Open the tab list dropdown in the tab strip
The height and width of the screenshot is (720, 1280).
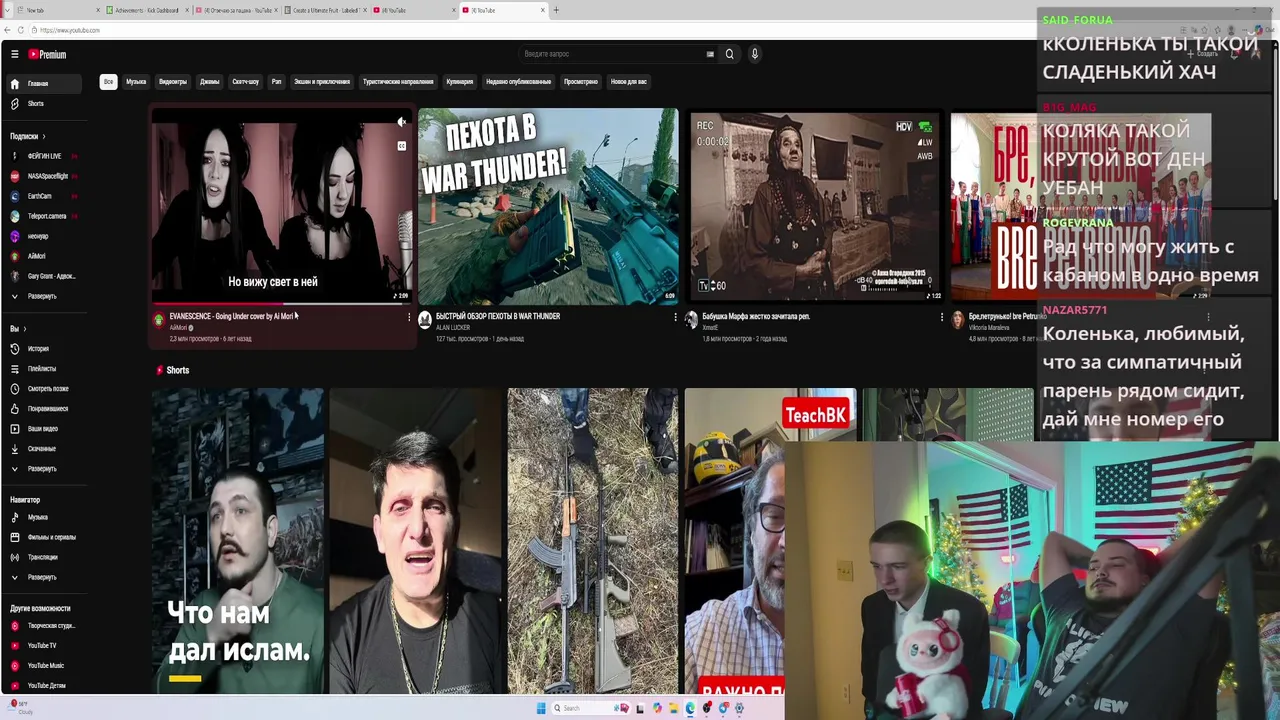[8, 10]
